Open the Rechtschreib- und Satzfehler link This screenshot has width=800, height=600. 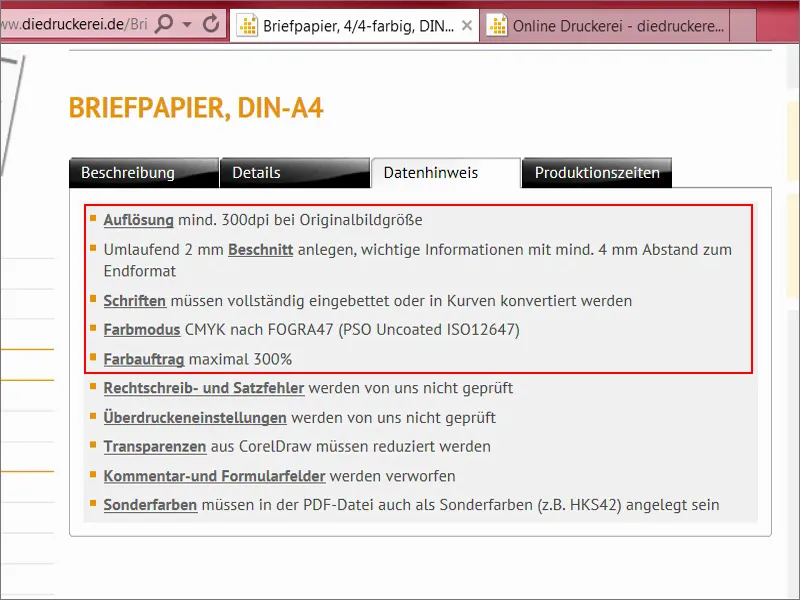(x=204, y=388)
